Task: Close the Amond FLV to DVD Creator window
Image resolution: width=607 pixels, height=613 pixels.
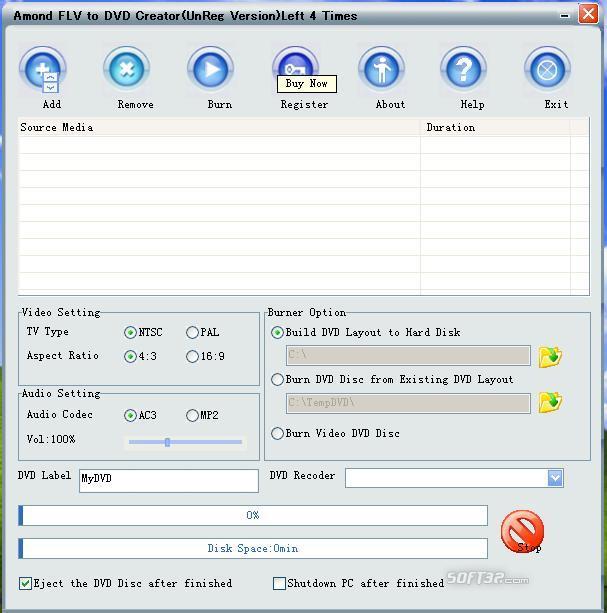Action: tap(588, 14)
